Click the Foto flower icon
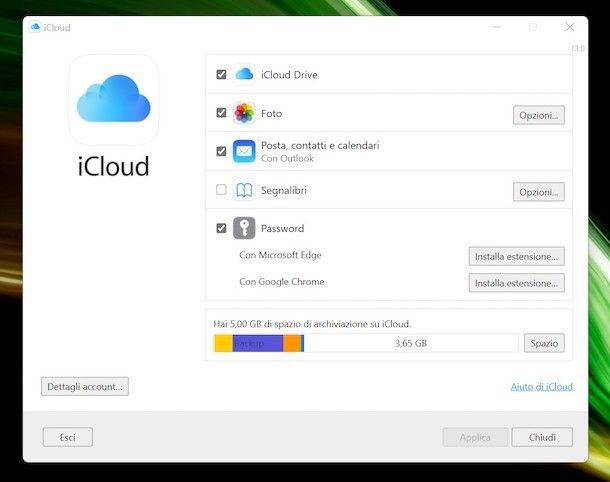Screen dimensions: 610x482 (x=244, y=113)
